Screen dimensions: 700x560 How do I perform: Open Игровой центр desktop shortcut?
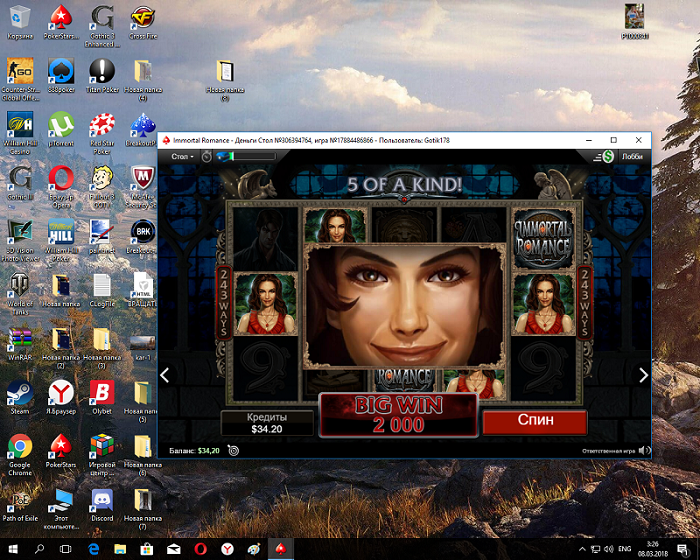click(102, 455)
